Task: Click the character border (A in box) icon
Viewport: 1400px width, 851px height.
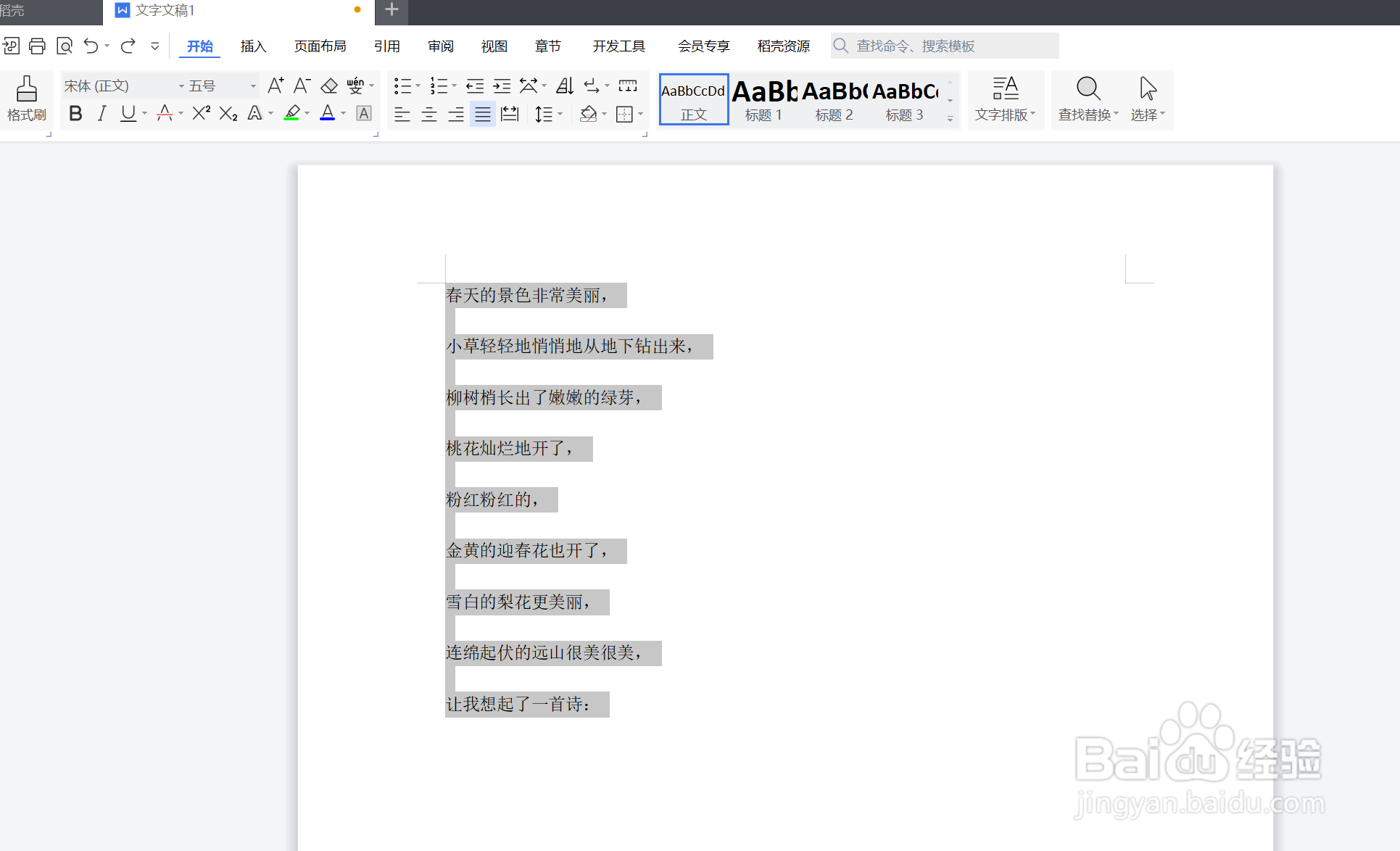Action: [x=364, y=113]
